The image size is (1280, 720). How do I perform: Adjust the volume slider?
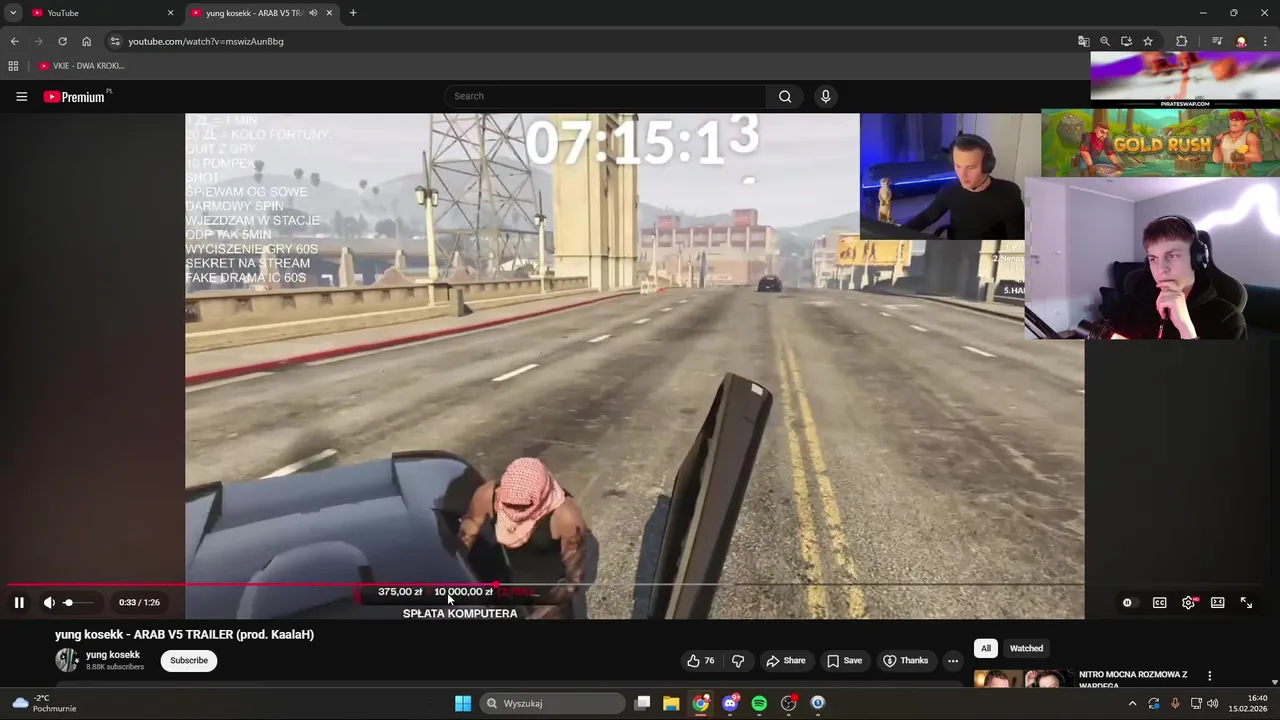[78, 602]
